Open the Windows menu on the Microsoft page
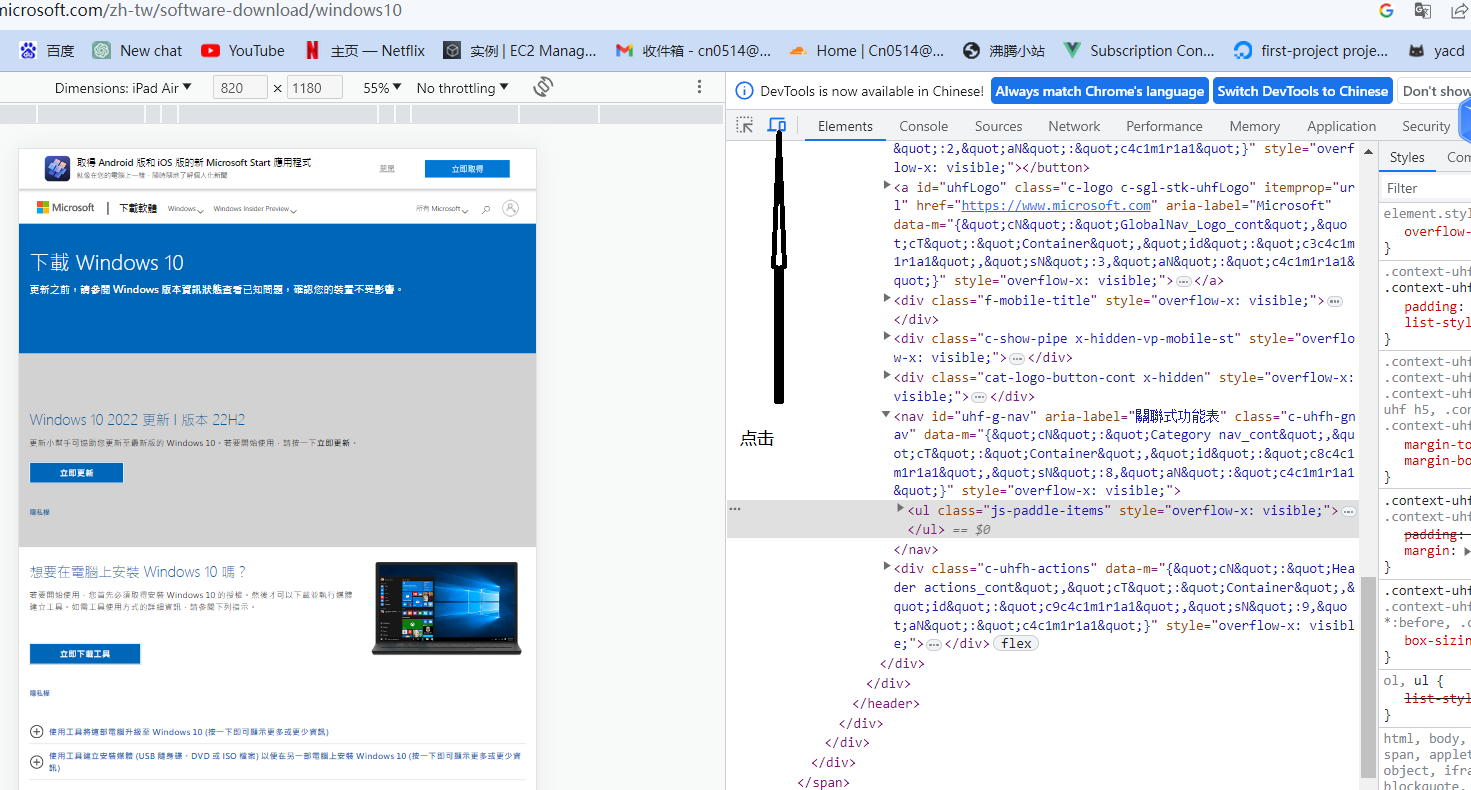The image size is (1471, 790). click(186, 209)
